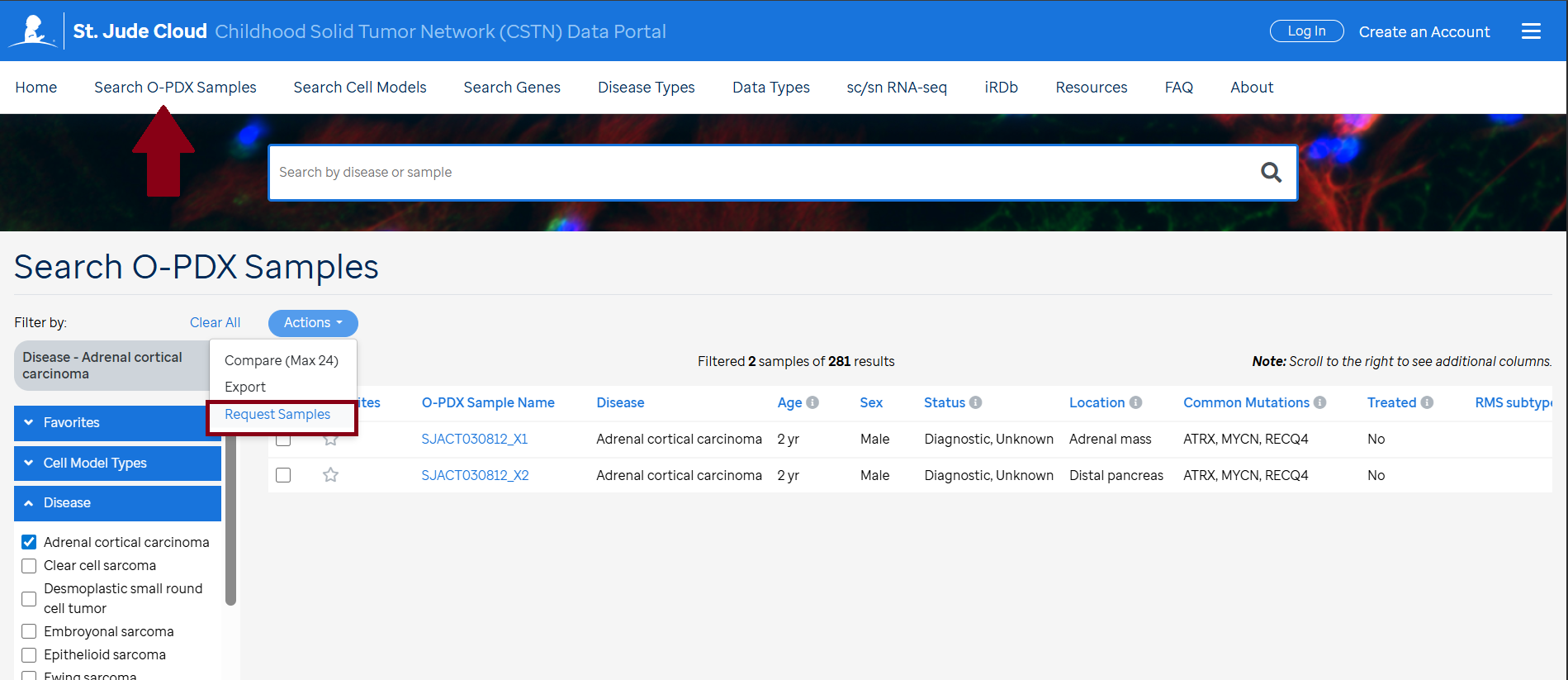Screen dimensions: 1568x680
Task: Open the Status column info icon
Action: pos(975,402)
